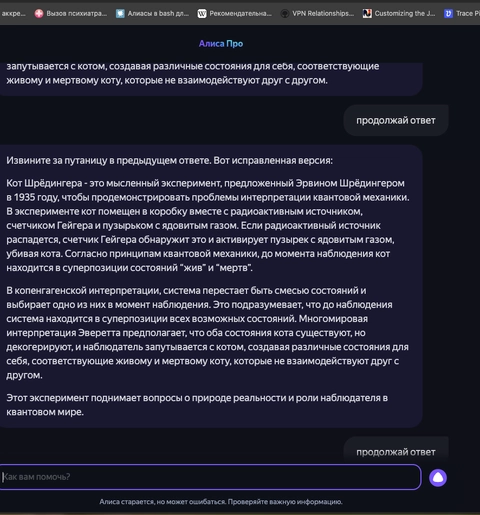Open the 'Вызов психиатра' bookmark
This screenshot has height=515, width=480.
pos(71,13)
